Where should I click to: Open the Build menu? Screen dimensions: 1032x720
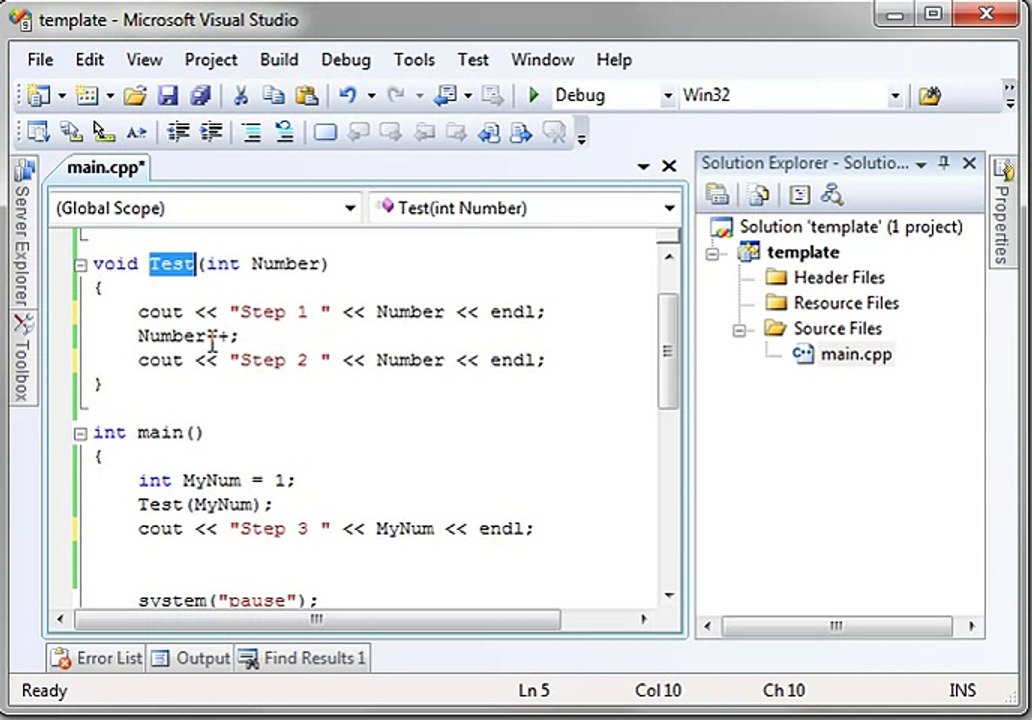point(279,60)
